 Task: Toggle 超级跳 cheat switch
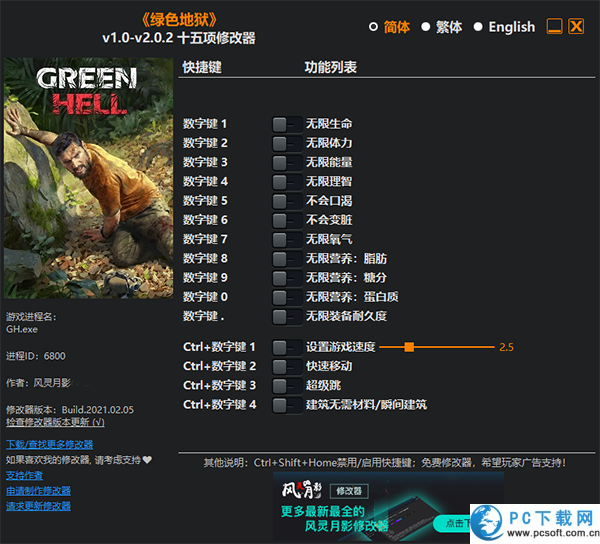[x=286, y=385]
